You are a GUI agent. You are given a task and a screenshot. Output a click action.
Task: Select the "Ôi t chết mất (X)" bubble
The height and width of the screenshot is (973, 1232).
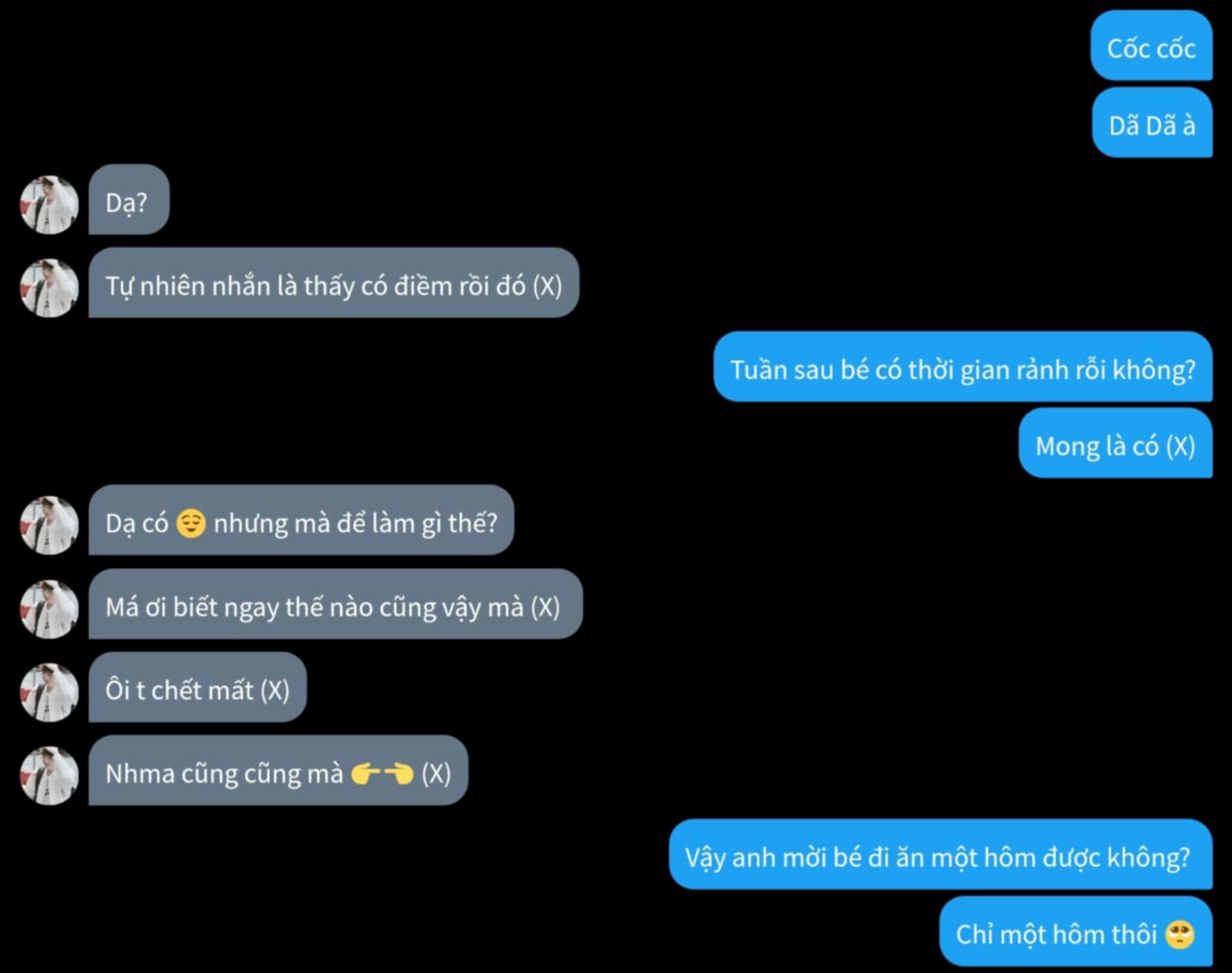pyautogui.click(x=197, y=687)
